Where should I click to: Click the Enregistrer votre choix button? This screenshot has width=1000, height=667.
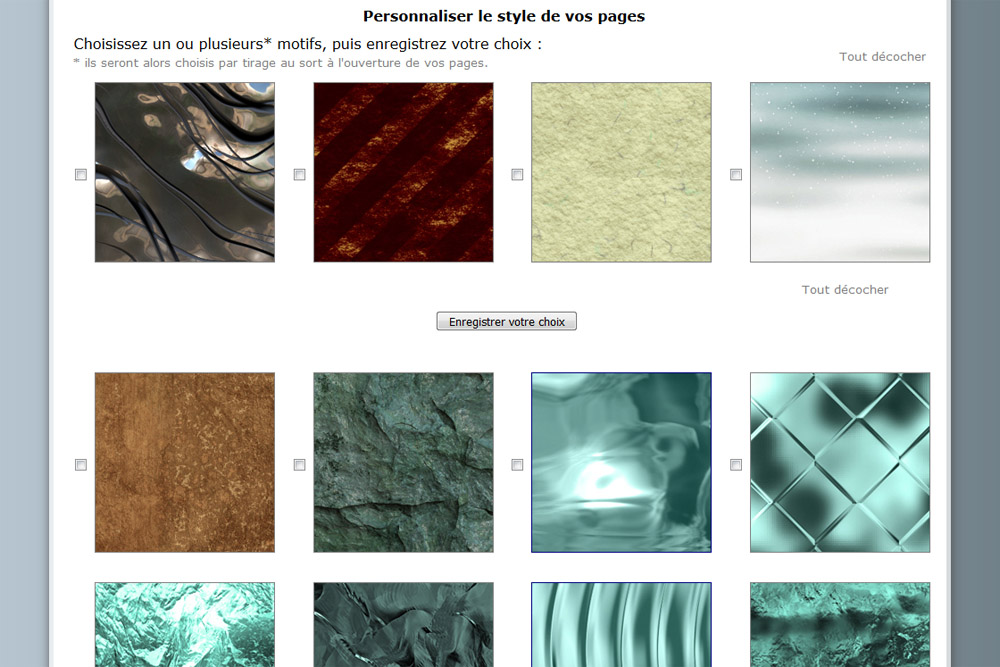point(506,321)
